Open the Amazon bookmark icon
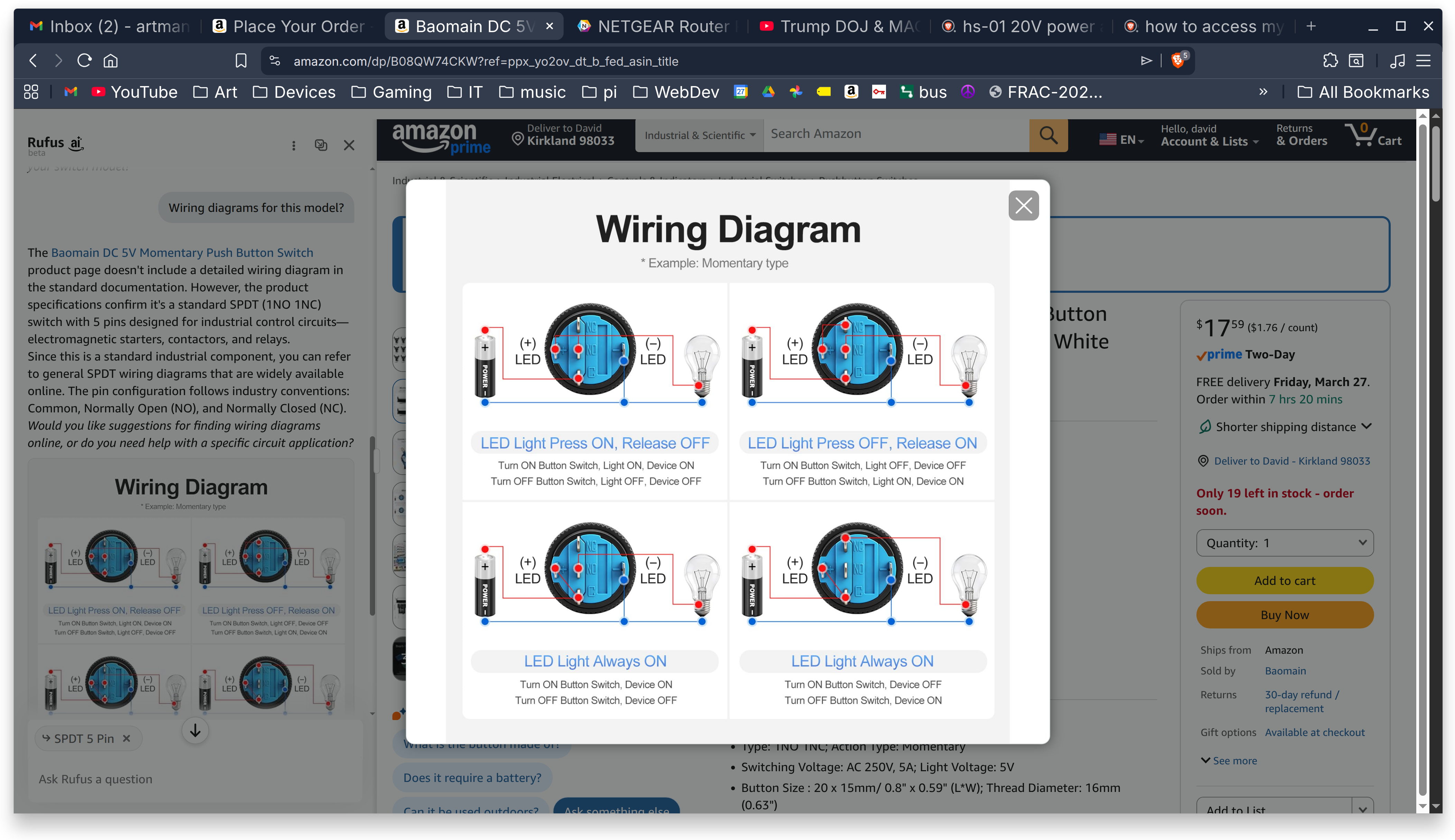1455x840 pixels. coord(851,92)
